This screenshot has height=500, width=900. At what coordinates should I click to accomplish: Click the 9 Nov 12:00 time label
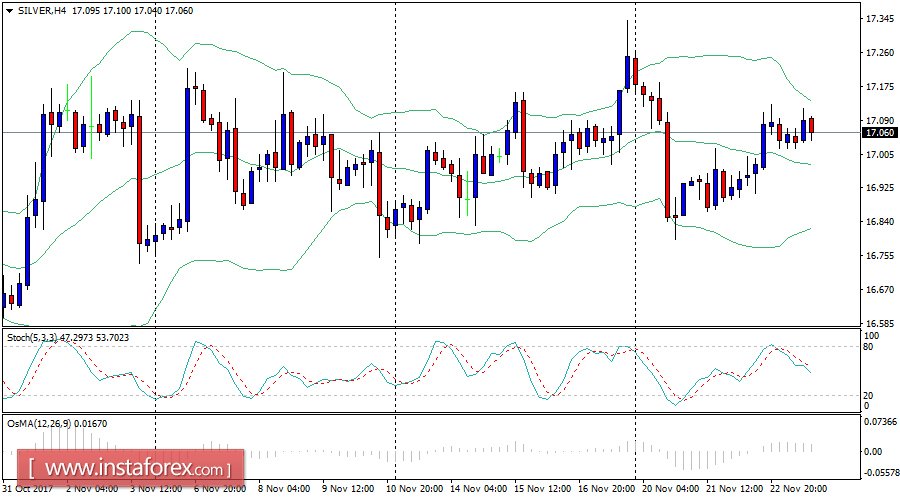click(348, 489)
